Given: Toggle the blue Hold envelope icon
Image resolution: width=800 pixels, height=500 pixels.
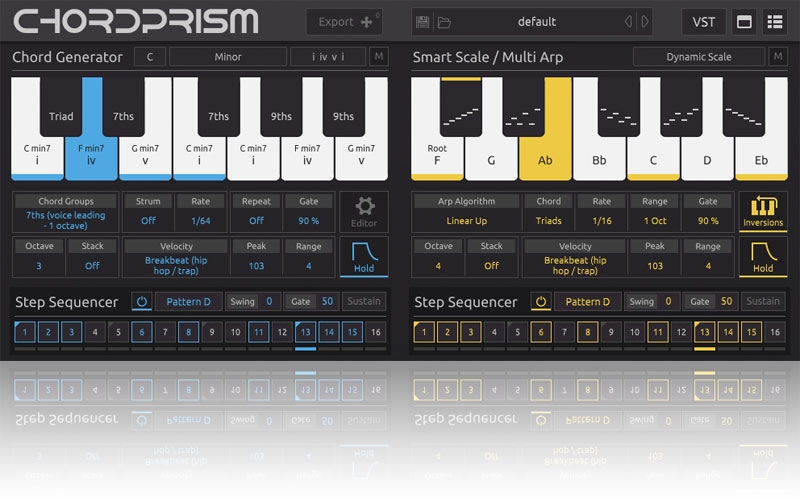Looking at the screenshot, I should tap(364, 257).
